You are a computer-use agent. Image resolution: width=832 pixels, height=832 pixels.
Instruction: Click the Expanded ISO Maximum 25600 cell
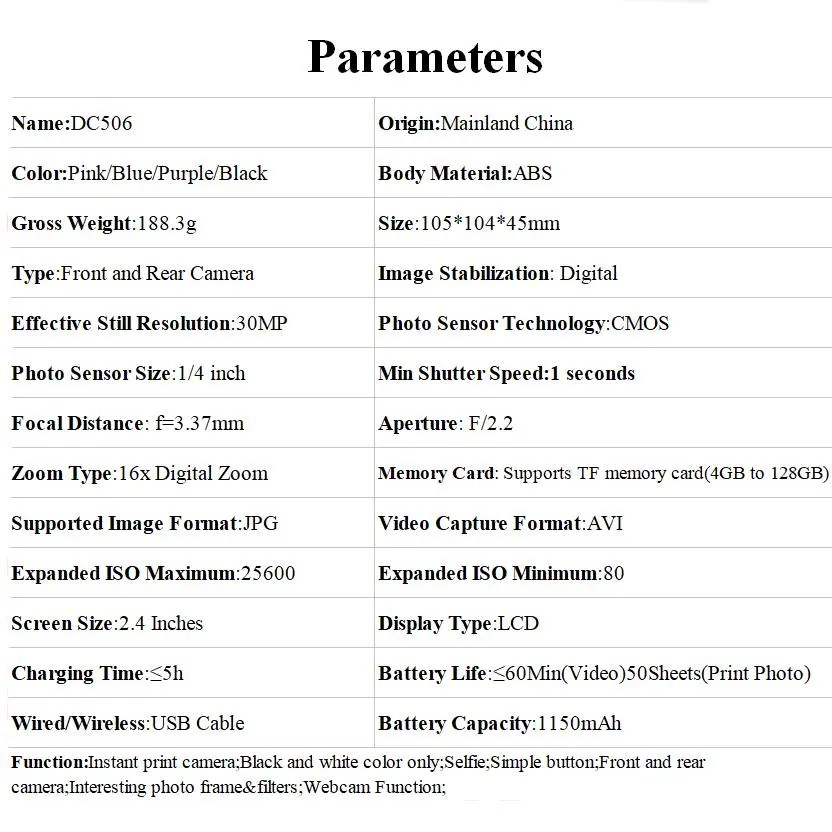tap(153, 573)
